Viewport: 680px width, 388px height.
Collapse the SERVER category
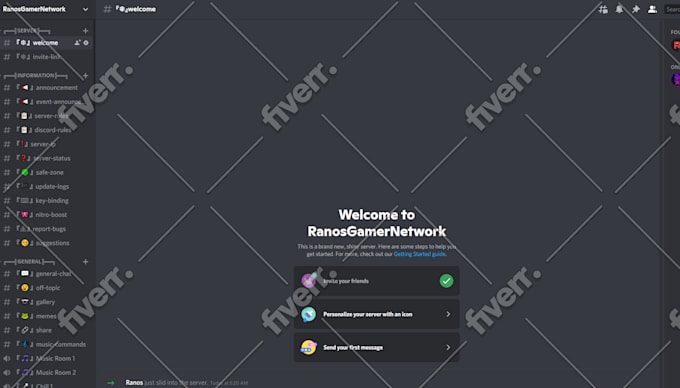coord(27,31)
